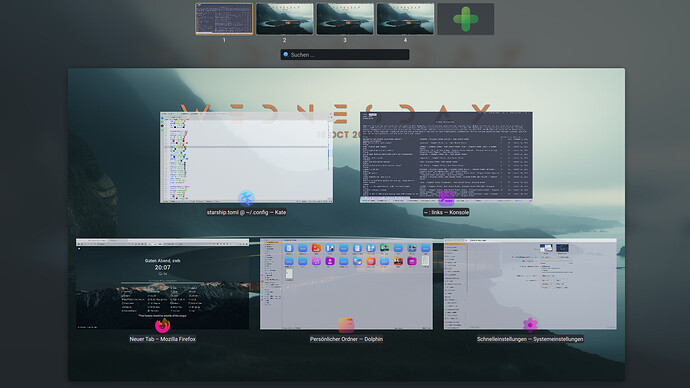
Task: Select the Neuer Tab Firefox window preview
Action: click(x=162, y=284)
